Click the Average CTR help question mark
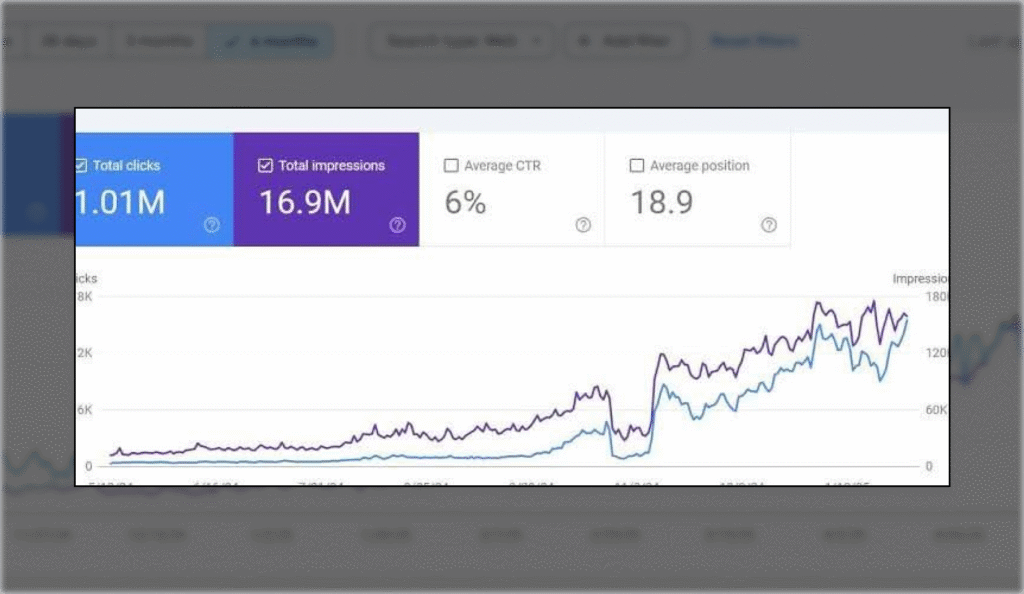 [583, 225]
